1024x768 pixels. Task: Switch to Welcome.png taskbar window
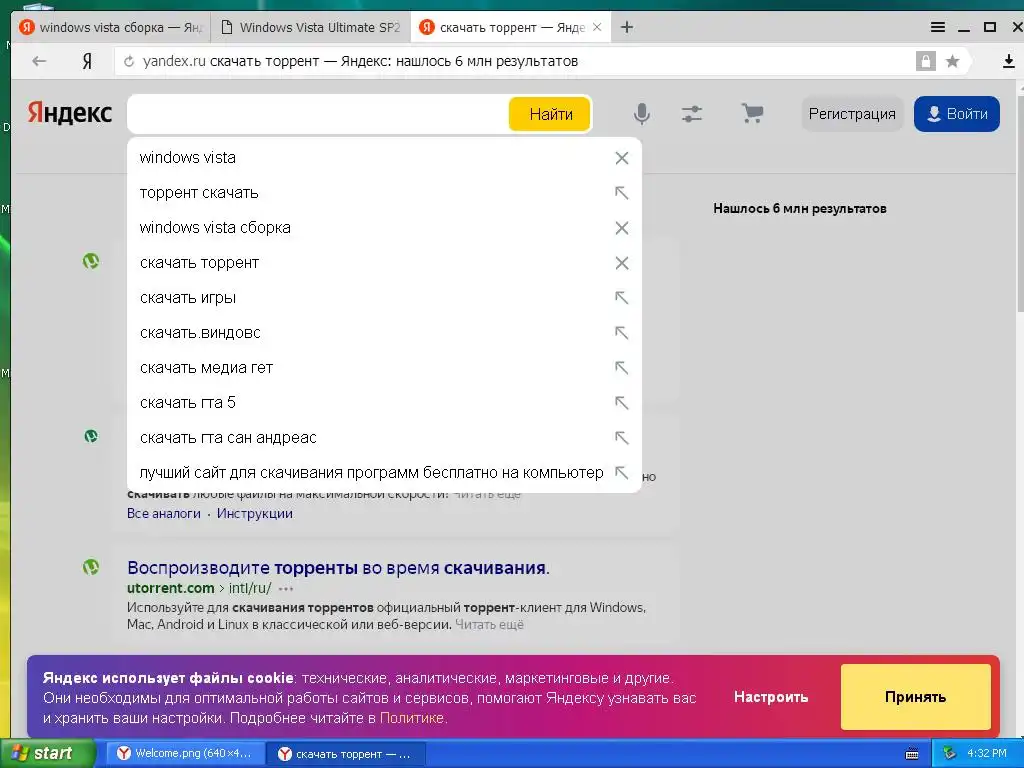pos(185,754)
